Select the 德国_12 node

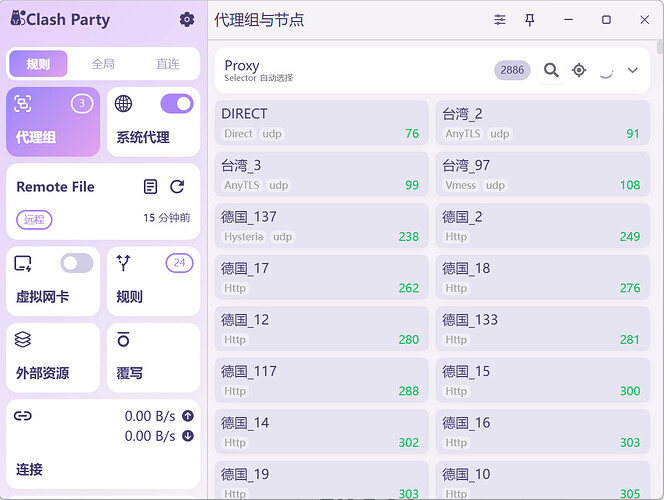coord(321,329)
